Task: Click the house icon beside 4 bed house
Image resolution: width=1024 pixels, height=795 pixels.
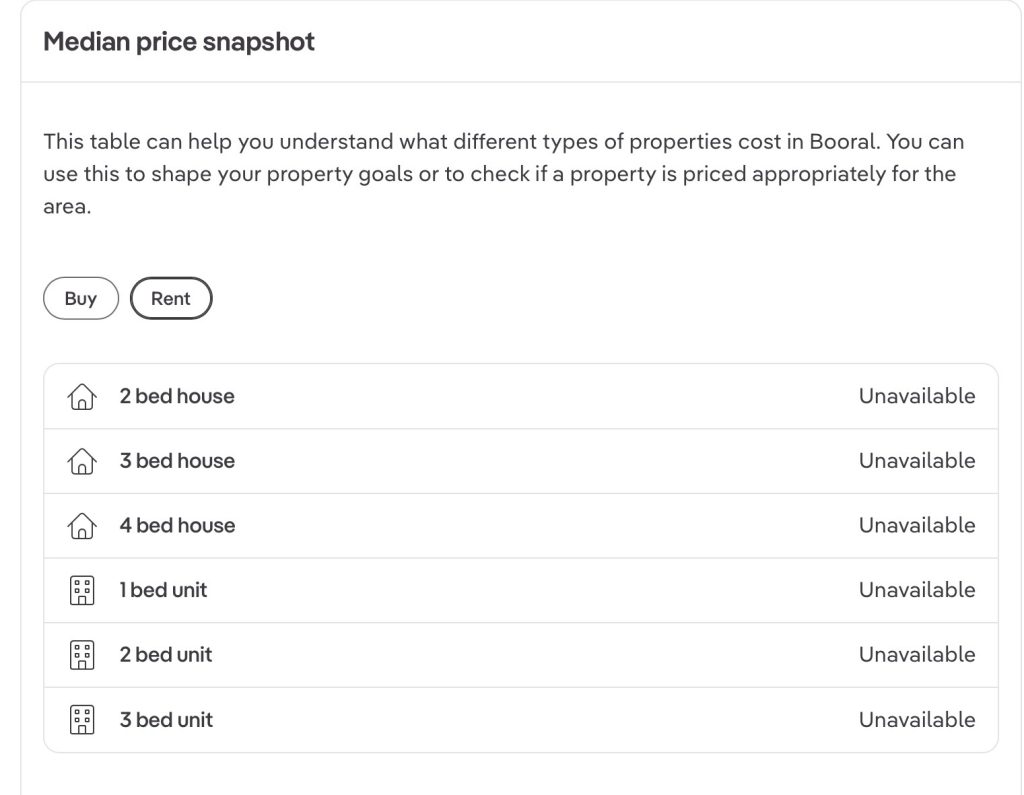Action: (x=81, y=526)
